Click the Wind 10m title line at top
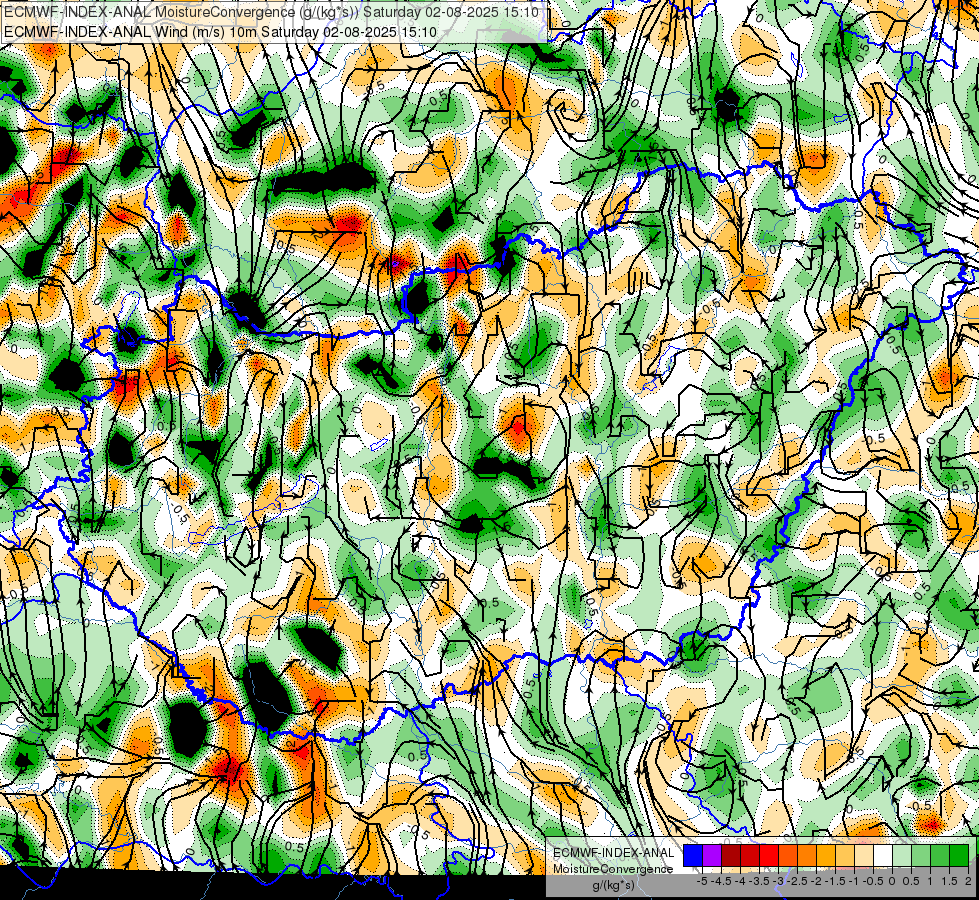Screen dimensions: 979x900 pyautogui.click(x=220, y=32)
